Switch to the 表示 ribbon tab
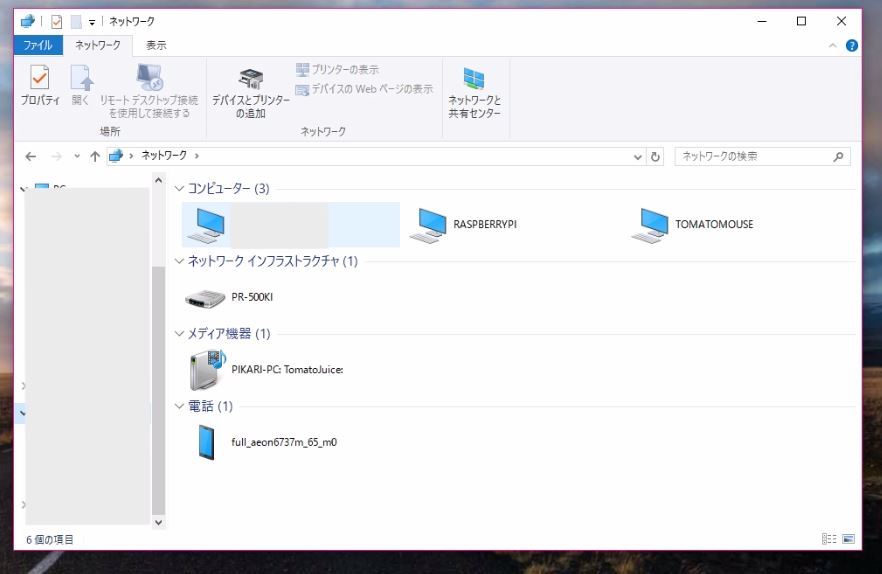882x574 pixels. (x=156, y=46)
